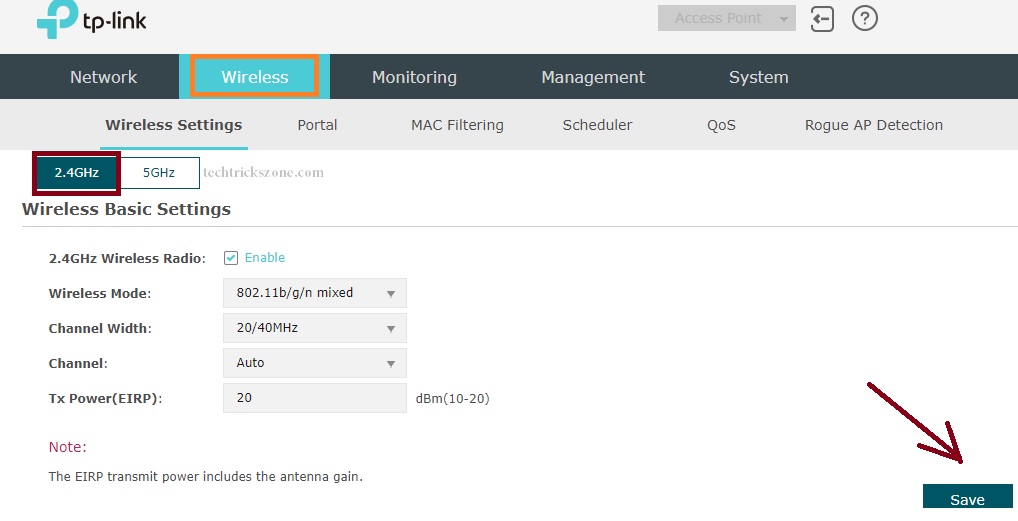
Task: Open the help question mark icon
Action: 864,19
